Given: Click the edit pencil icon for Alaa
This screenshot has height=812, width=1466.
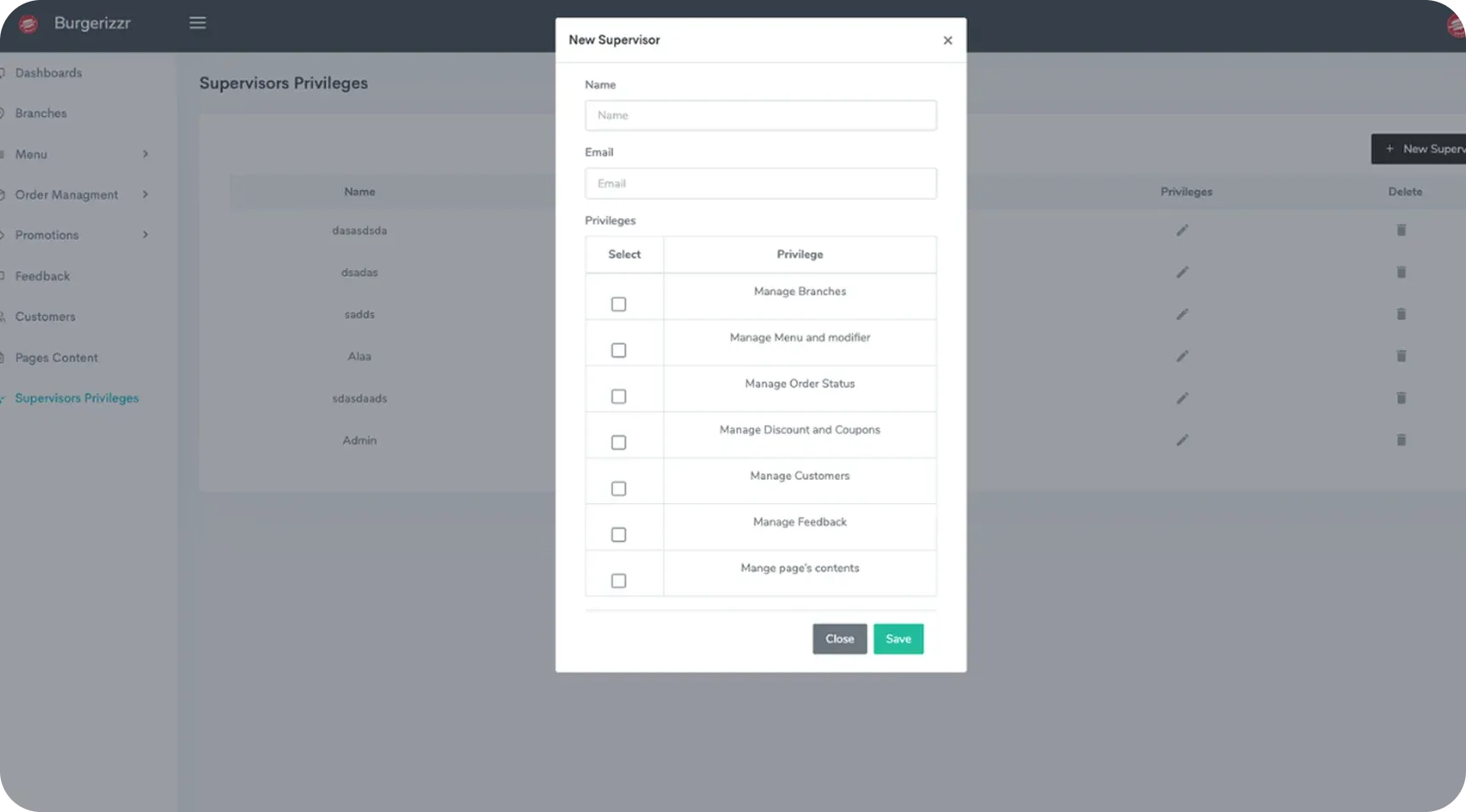Looking at the screenshot, I should (1182, 357).
